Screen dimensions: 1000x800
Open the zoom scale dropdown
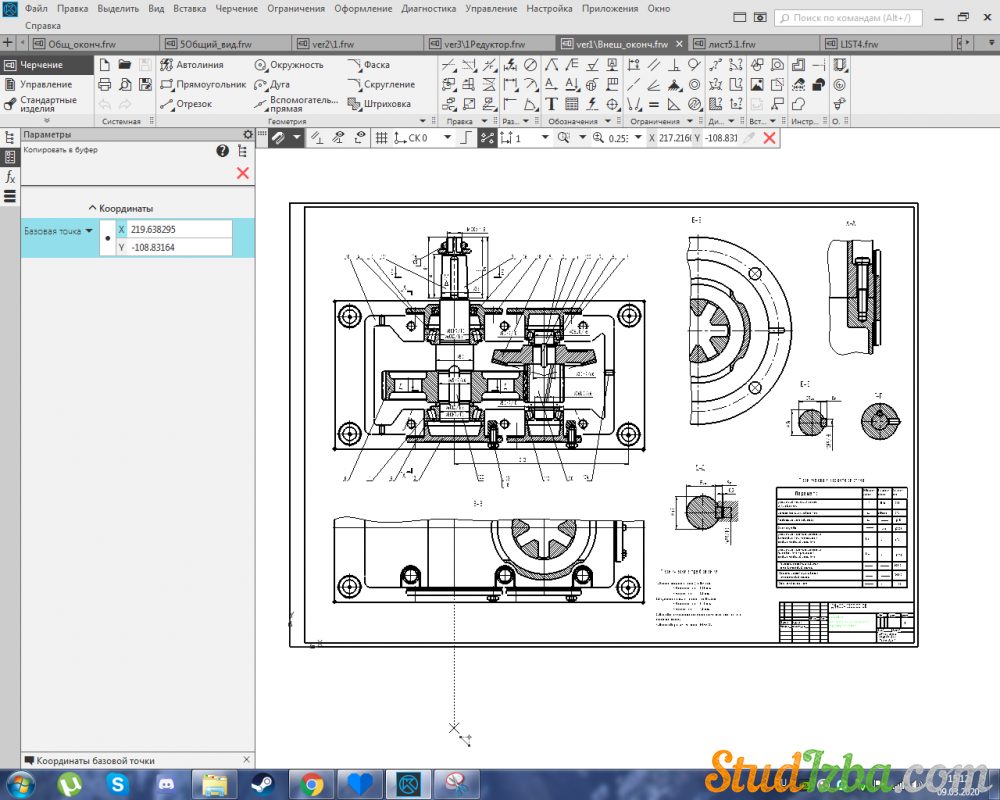(x=637, y=138)
